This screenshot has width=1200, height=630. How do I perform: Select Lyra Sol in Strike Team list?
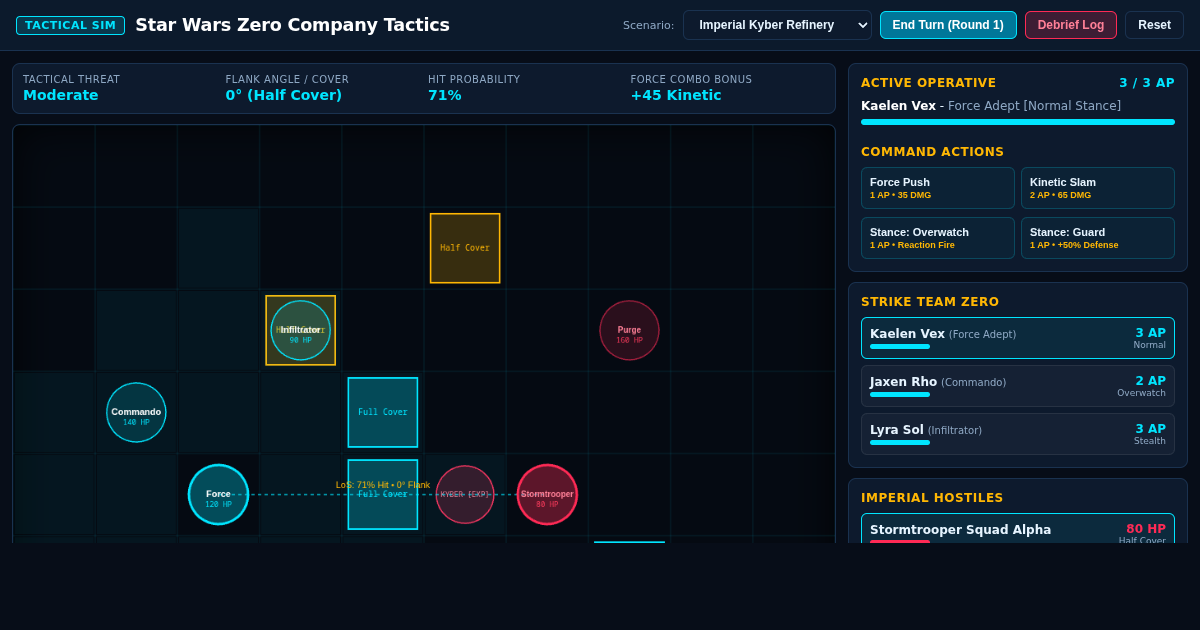(x=1018, y=434)
